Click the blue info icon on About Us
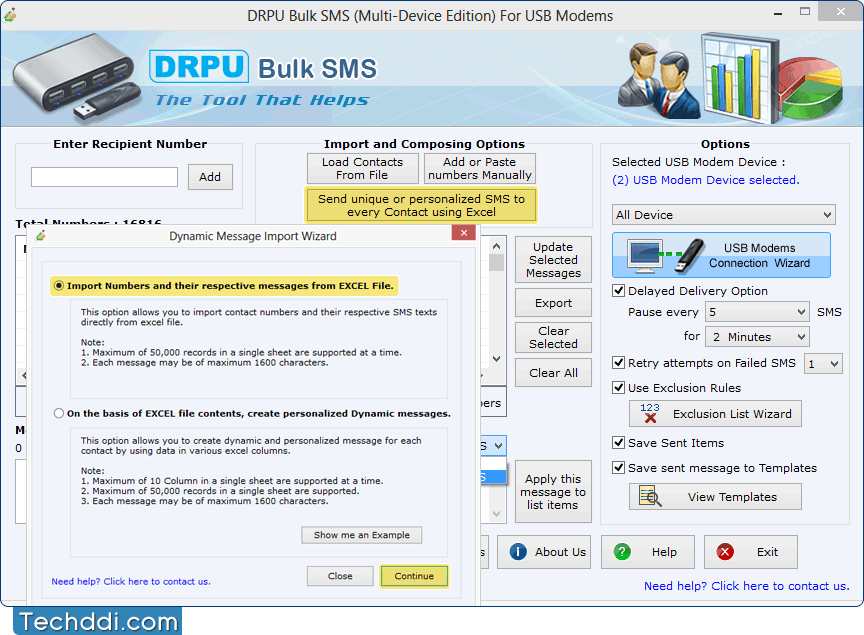The height and width of the screenshot is (635, 864). pos(518,552)
